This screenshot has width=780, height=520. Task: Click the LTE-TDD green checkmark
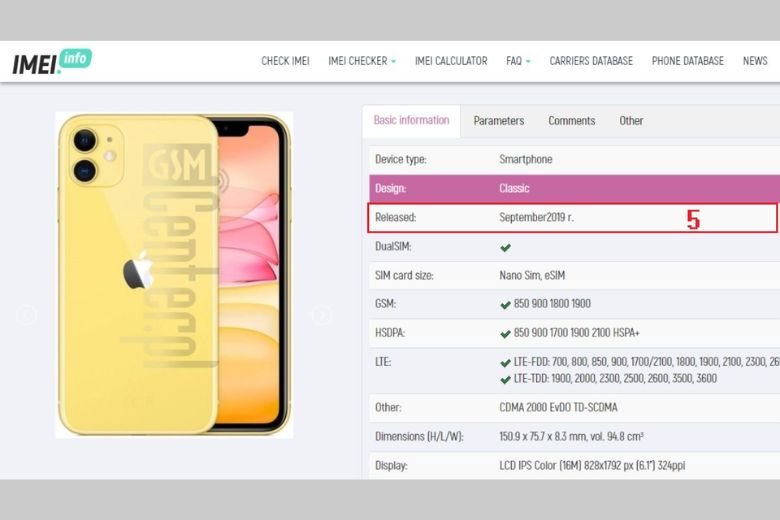[506, 379]
